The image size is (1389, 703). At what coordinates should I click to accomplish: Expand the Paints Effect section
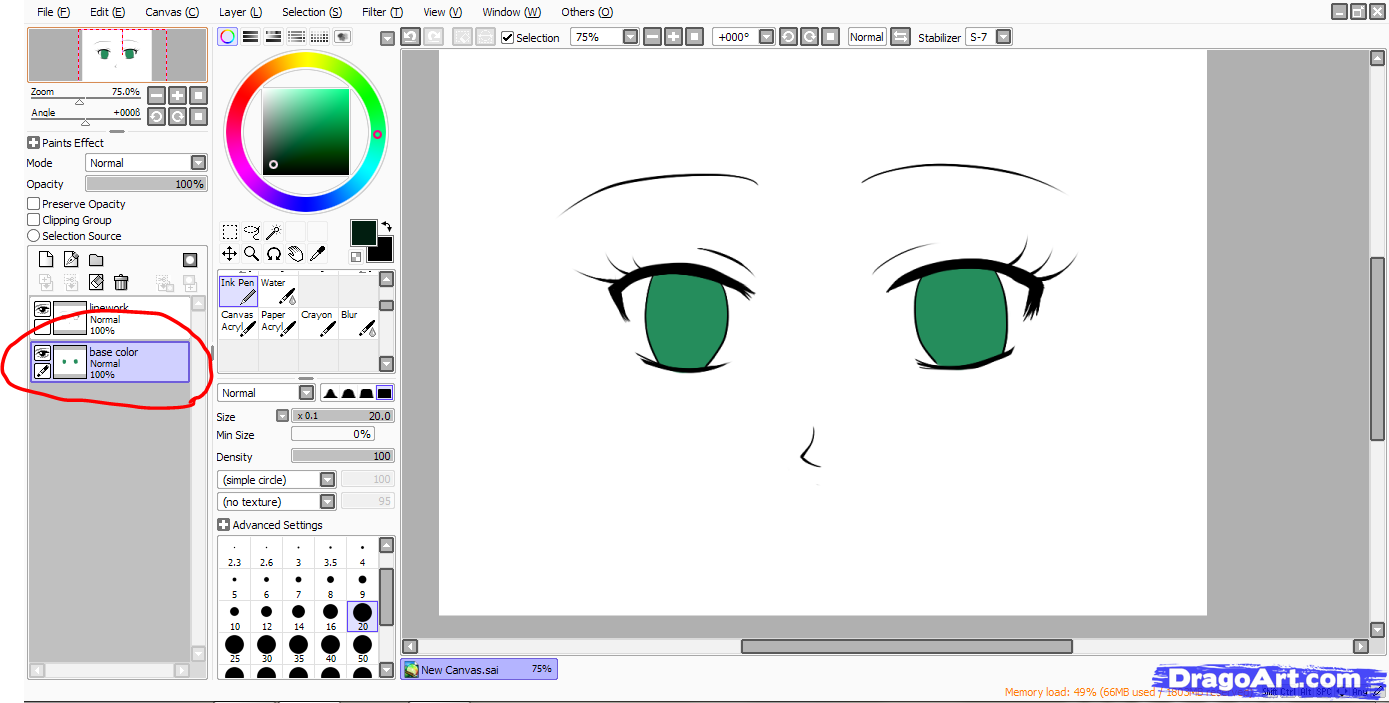click(33, 143)
